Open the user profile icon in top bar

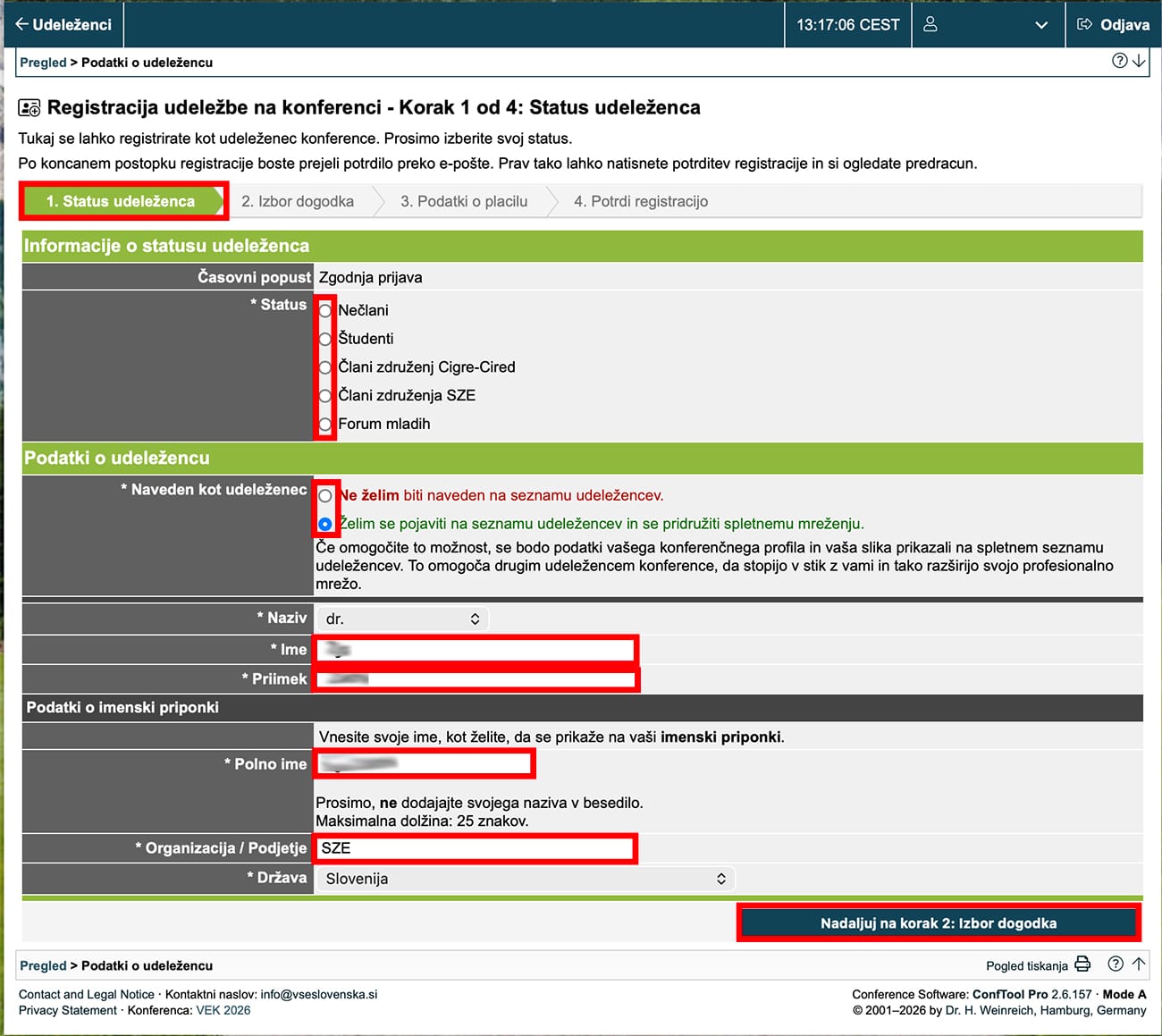point(930,24)
